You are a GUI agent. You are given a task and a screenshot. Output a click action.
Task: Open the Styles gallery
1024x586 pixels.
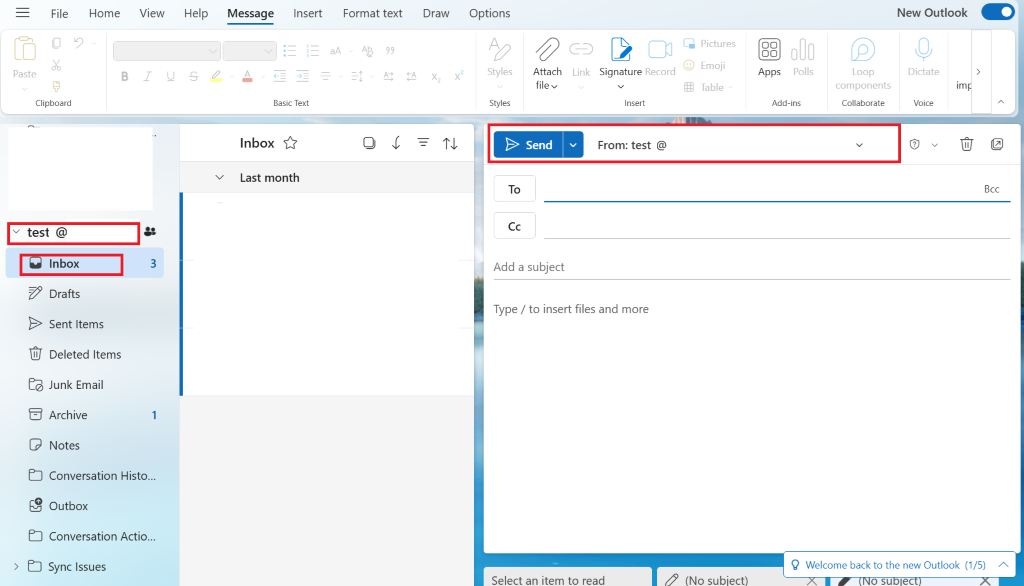(500, 63)
